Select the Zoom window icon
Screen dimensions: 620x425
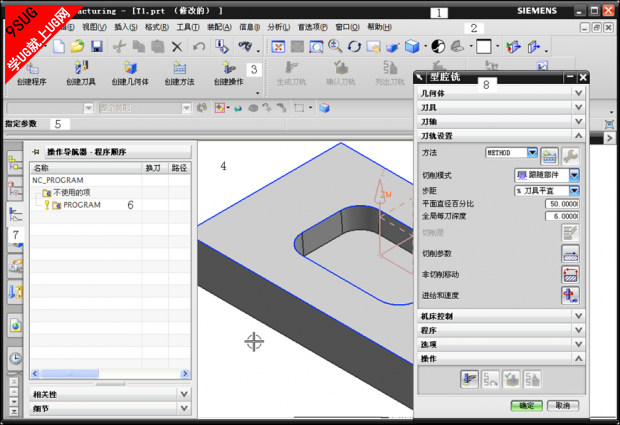[316, 47]
